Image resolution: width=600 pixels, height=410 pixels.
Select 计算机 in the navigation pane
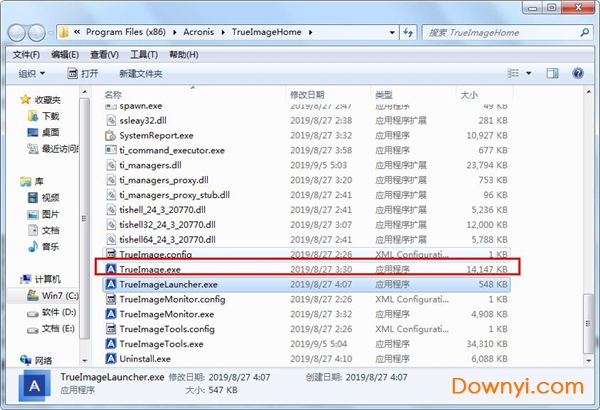coord(41,279)
